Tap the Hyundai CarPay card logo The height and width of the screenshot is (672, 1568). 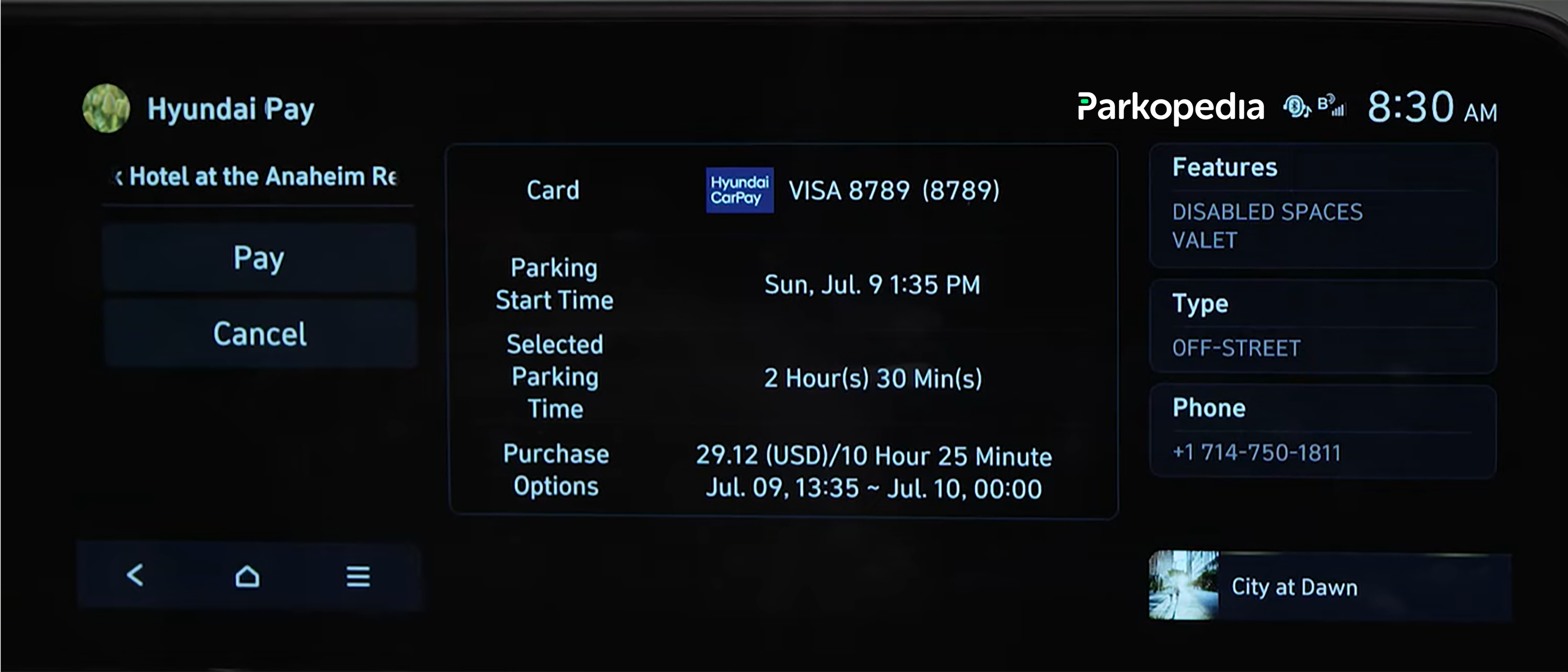740,191
